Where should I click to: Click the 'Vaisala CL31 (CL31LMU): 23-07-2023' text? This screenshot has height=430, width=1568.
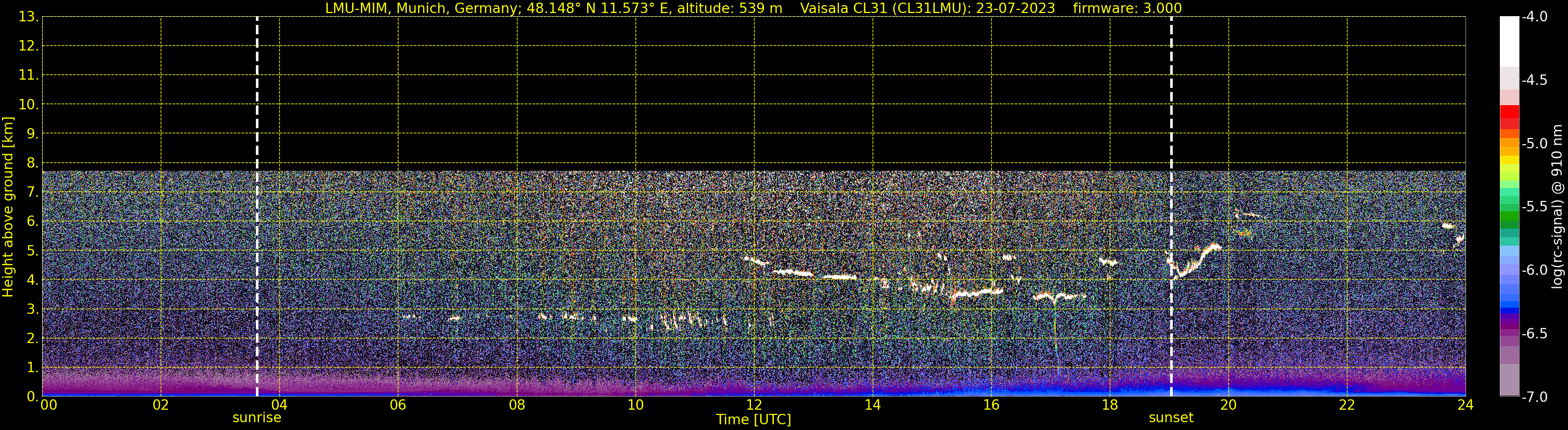point(928,8)
